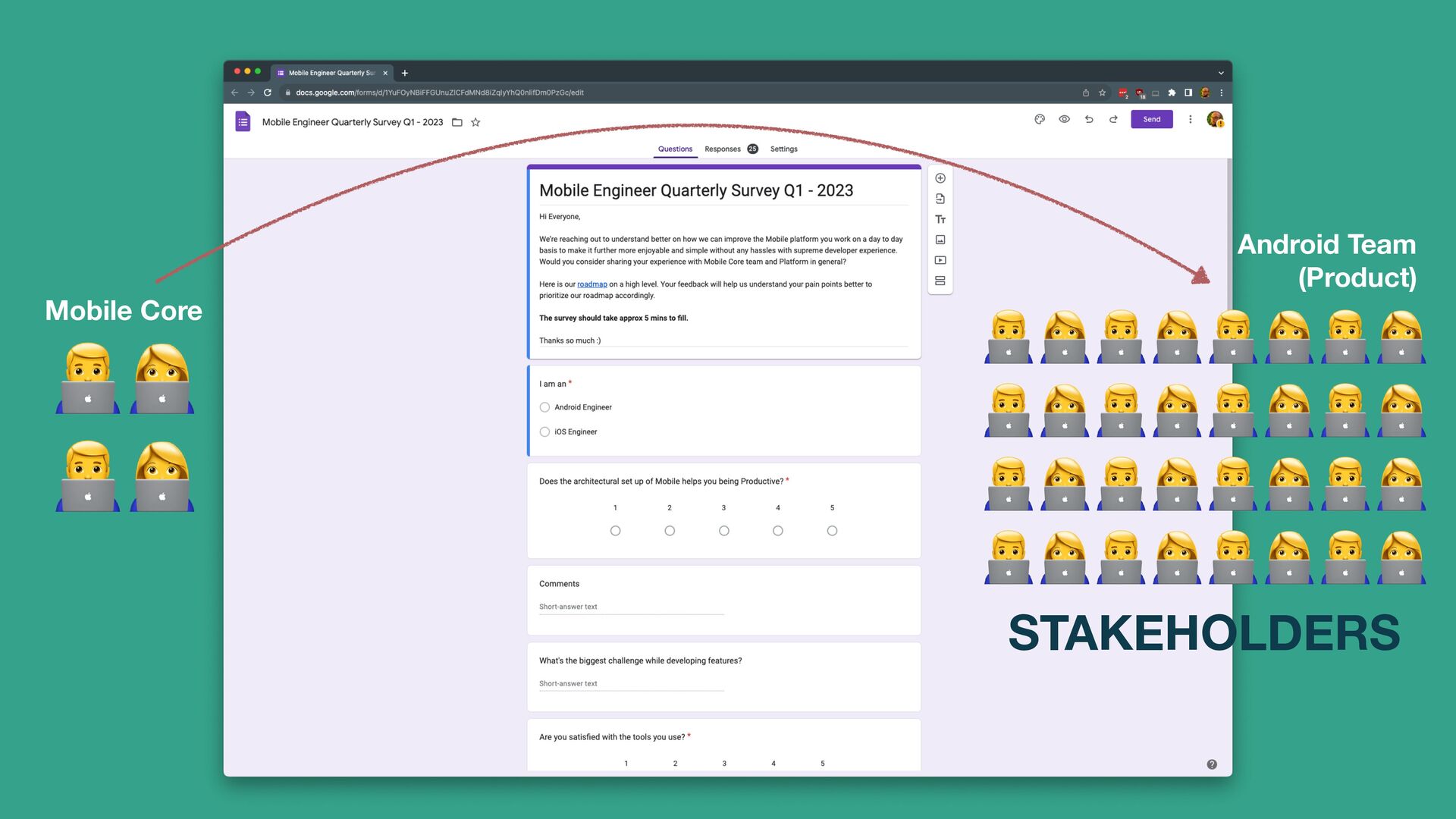The image size is (1456, 819).
Task: Click the import questions icon
Action: (940, 199)
